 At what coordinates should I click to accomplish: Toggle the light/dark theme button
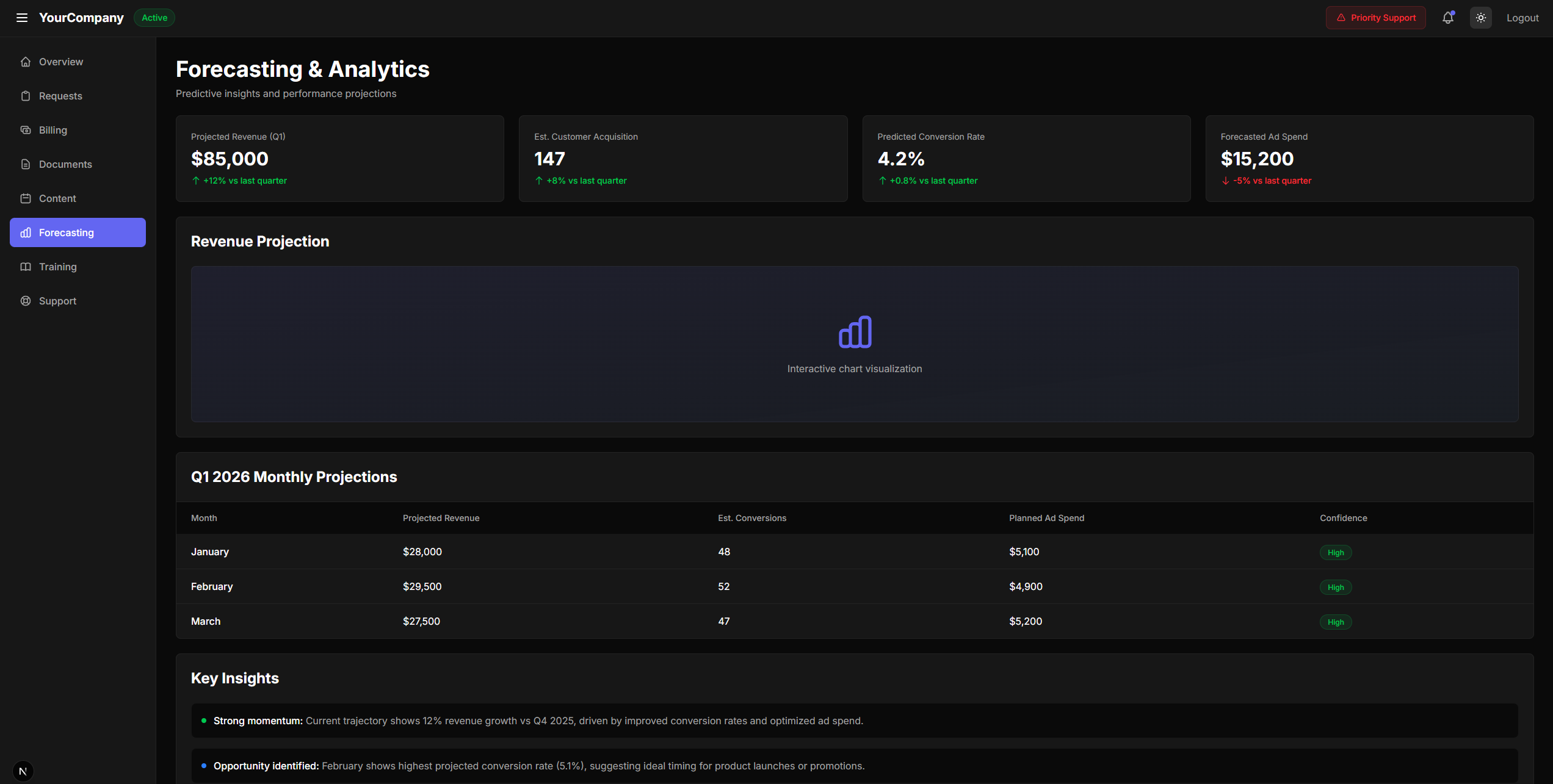pyautogui.click(x=1480, y=18)
